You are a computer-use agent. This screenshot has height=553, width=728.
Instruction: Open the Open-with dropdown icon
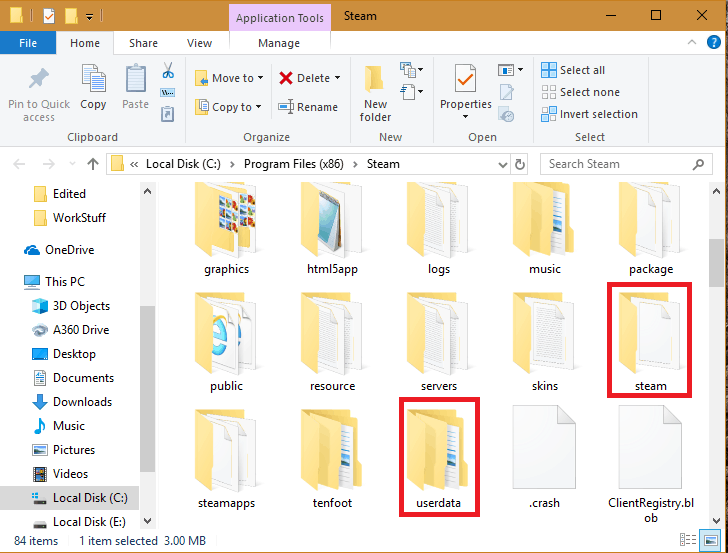[x=511, y=70]
